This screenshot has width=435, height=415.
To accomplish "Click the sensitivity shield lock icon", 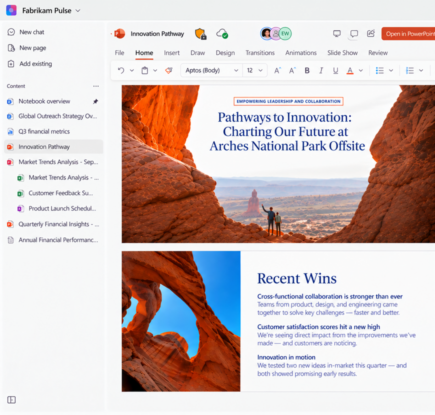I will (x=201, y=34).
